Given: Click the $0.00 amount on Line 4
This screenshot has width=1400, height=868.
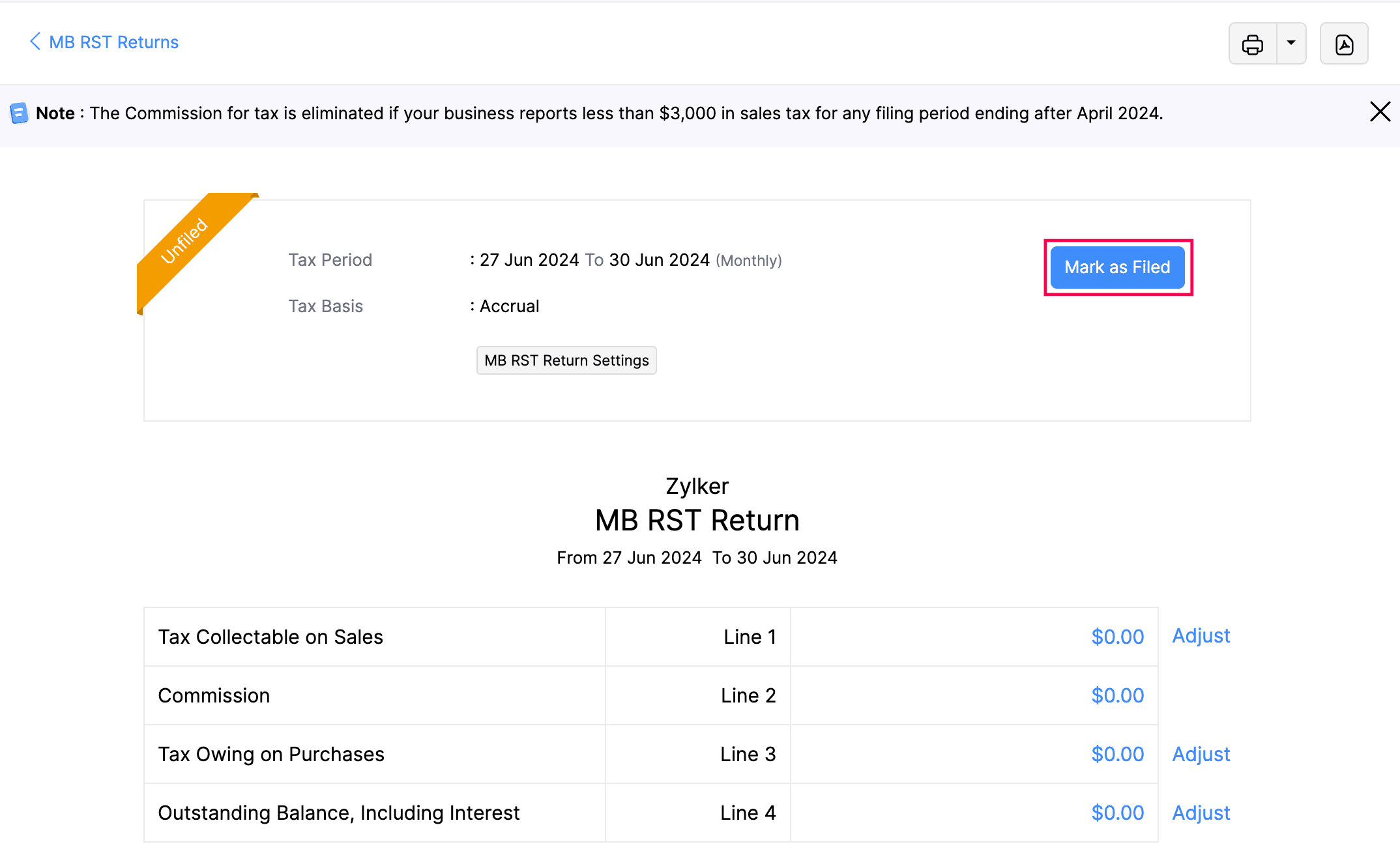Looking at the screenshot, I should pyautogui.click(x=1117, y=813).
